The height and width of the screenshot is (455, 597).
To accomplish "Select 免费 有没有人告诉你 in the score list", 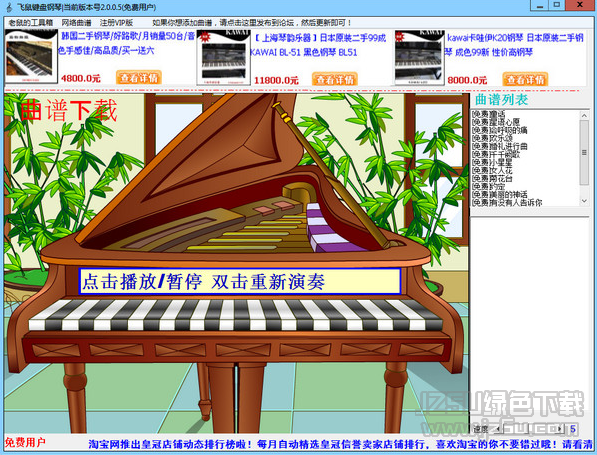I will [507, 203].
